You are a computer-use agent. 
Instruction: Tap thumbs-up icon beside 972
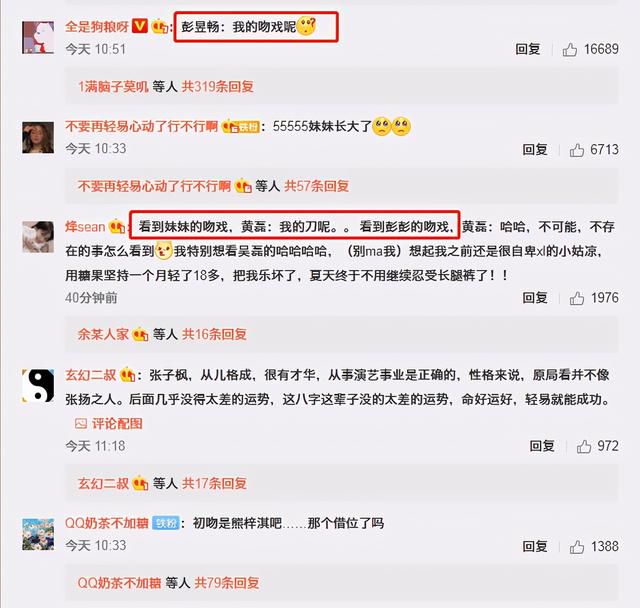584,446
